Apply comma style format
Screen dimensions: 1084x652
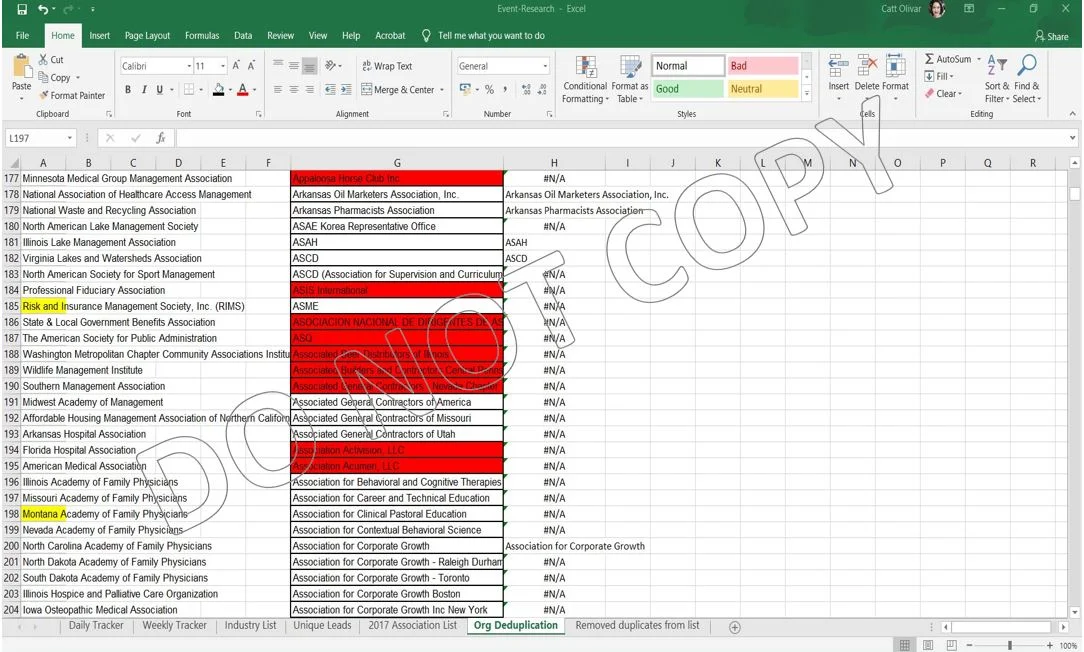(x=505, y=89)
